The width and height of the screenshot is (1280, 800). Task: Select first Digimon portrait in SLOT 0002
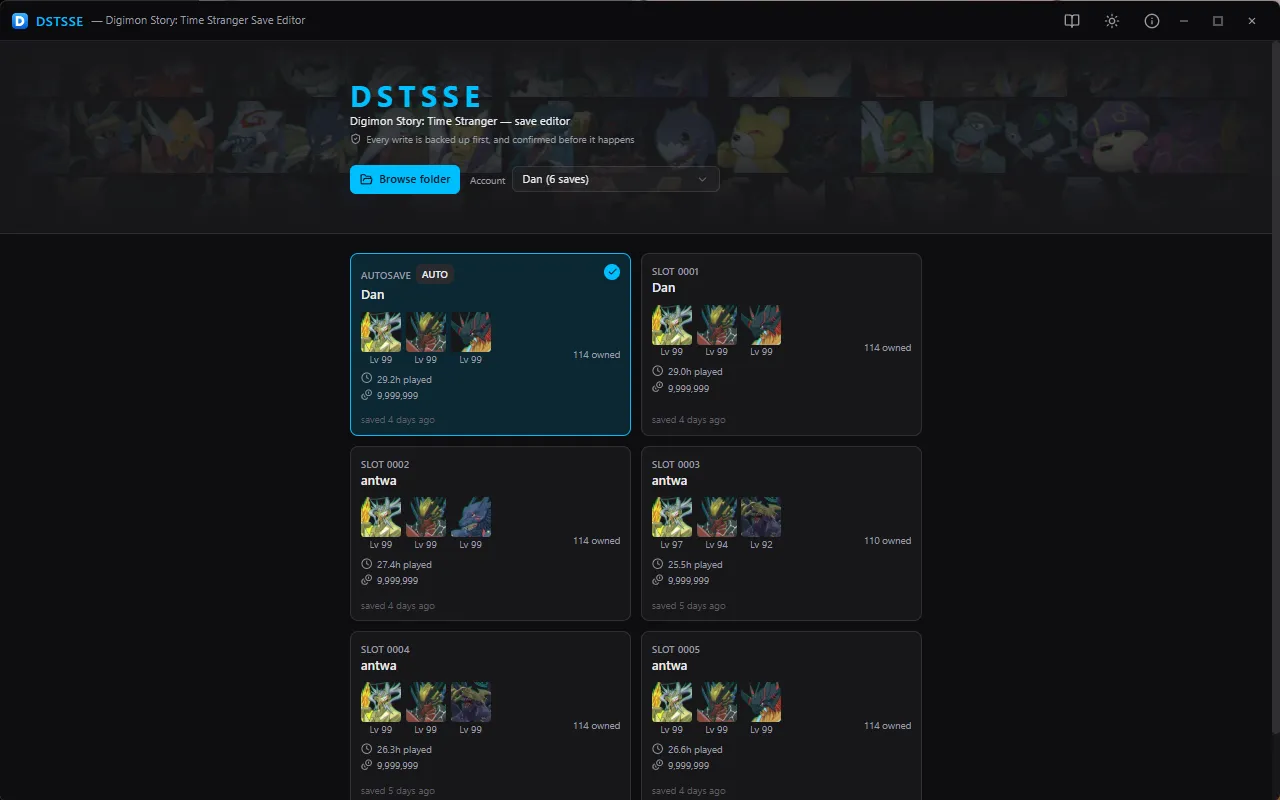click(x=381, y=517)
